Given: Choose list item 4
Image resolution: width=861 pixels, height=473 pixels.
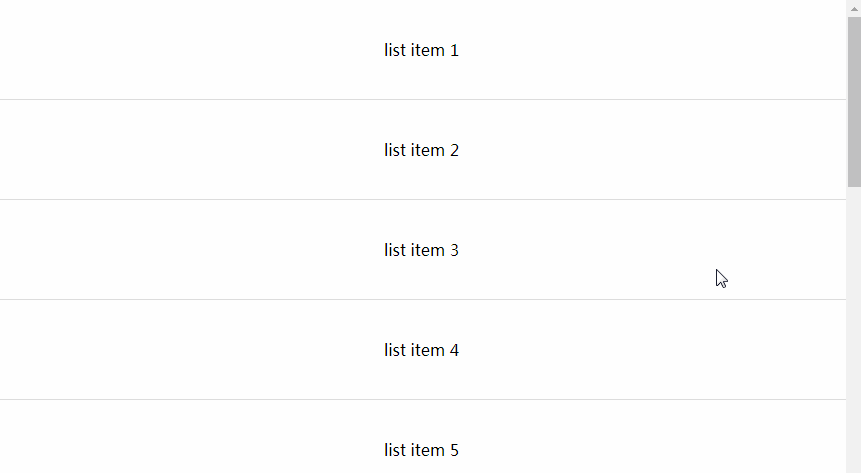Looking at the screenshot, I should click(x=421, y=350).
